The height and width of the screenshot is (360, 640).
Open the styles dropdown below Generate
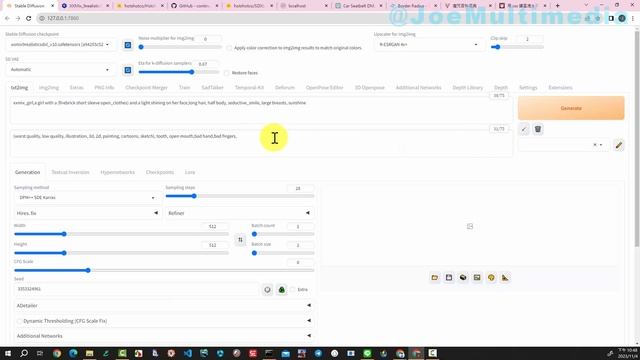click(x=563, y=145)
